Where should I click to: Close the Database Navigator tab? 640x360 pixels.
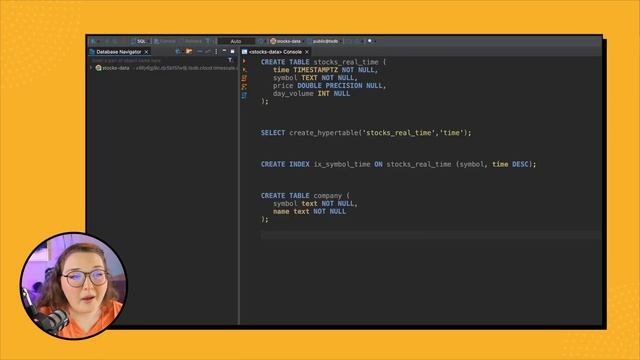[146, 52]
